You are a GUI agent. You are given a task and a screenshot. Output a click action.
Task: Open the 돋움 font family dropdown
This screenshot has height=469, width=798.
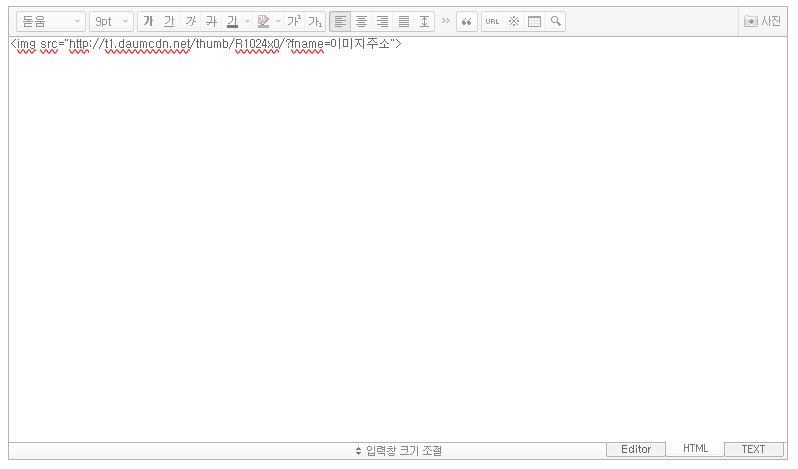pyautogui.click(x=50, y=21)
